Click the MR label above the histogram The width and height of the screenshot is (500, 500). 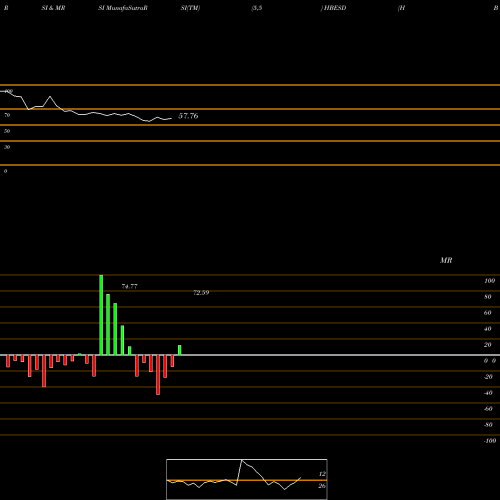click(446, 260)
